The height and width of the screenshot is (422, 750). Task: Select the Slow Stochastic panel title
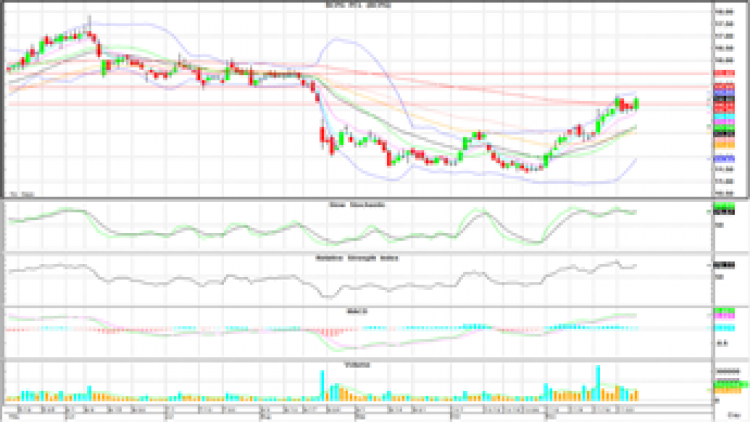[x=357, y=204]
